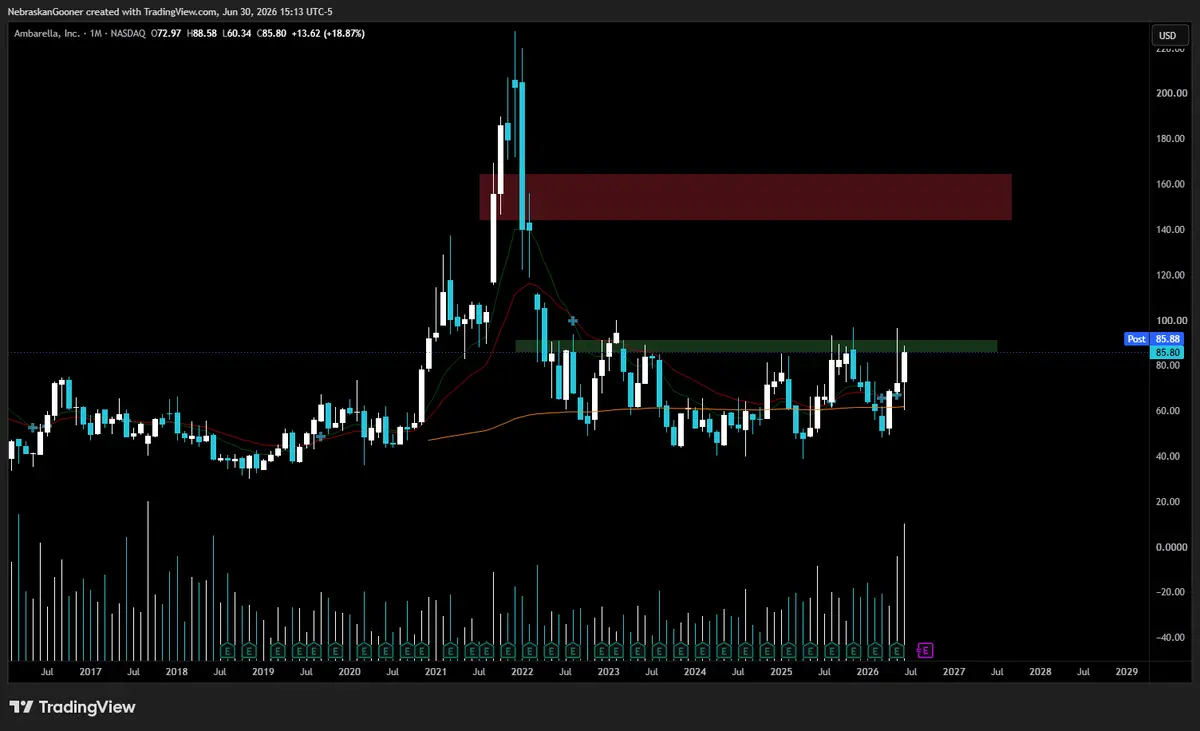
Task: Click the 2025 time axis label
Action: (781, 673)
